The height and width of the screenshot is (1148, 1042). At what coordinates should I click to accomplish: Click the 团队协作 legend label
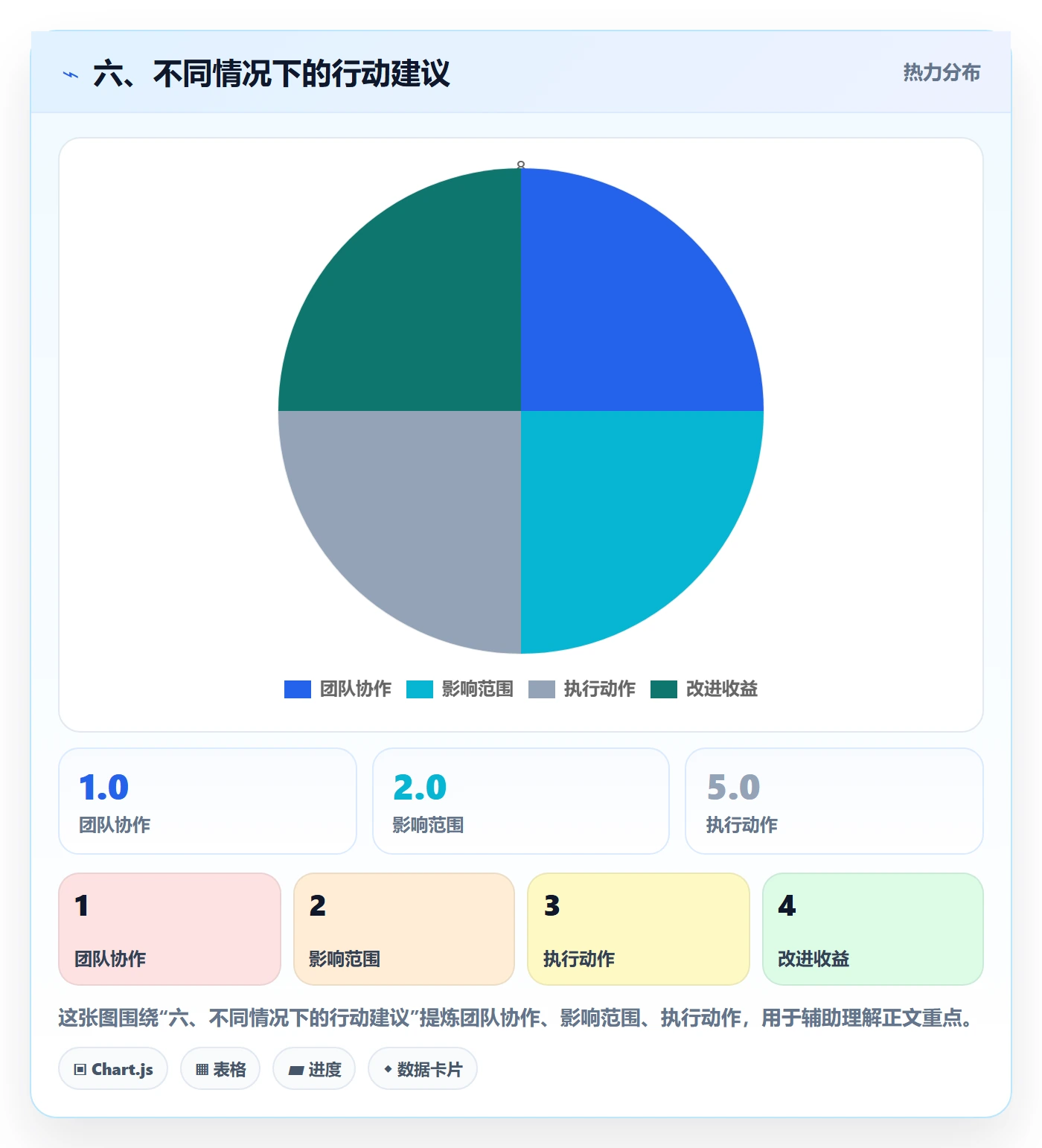(x=356, y=689)
